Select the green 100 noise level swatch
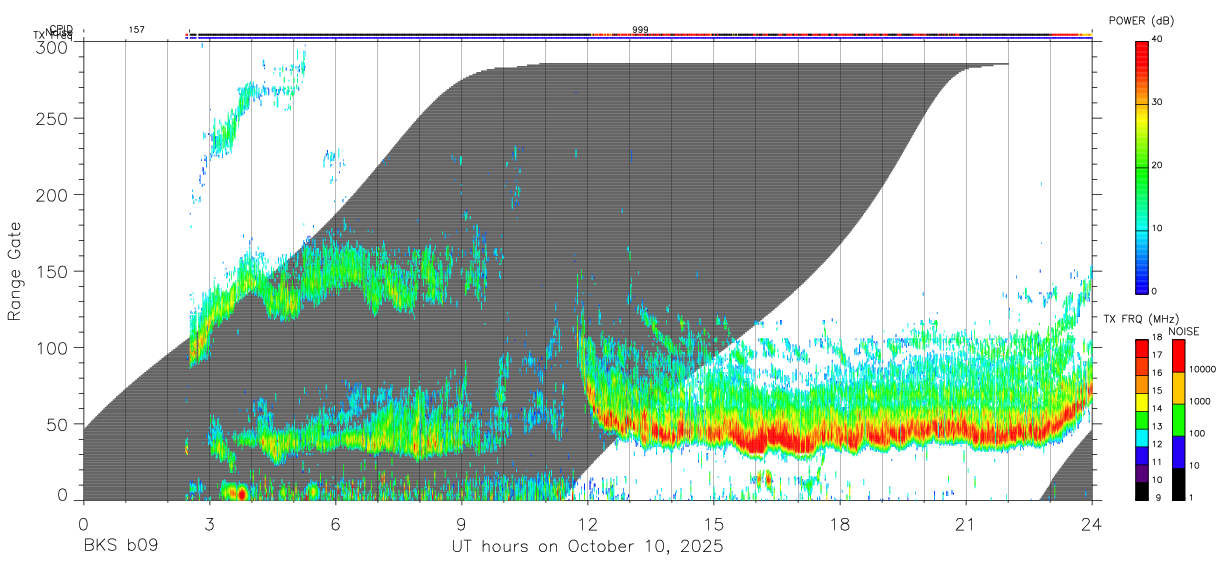1228x567 pixels. coord(1179,420)
